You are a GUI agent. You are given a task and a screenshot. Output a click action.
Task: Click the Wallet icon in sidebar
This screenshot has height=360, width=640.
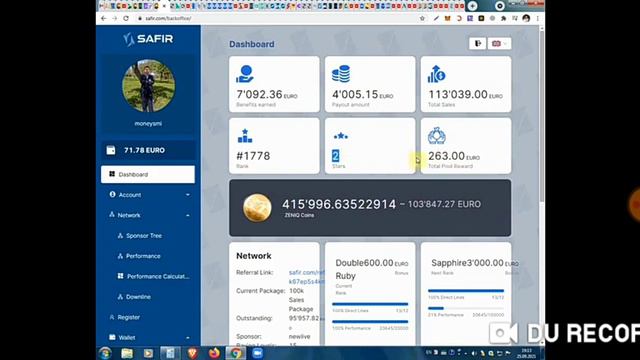[x=112, y=337]
